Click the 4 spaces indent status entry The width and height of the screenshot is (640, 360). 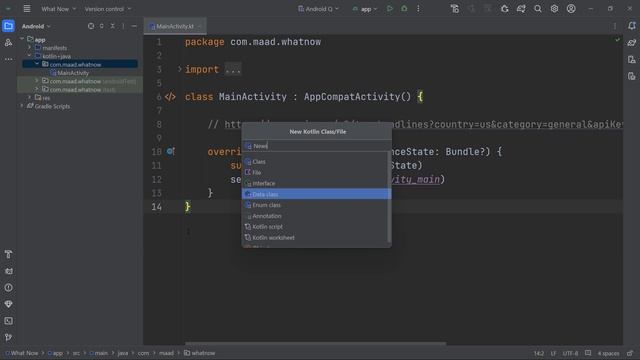coord(608,353)
